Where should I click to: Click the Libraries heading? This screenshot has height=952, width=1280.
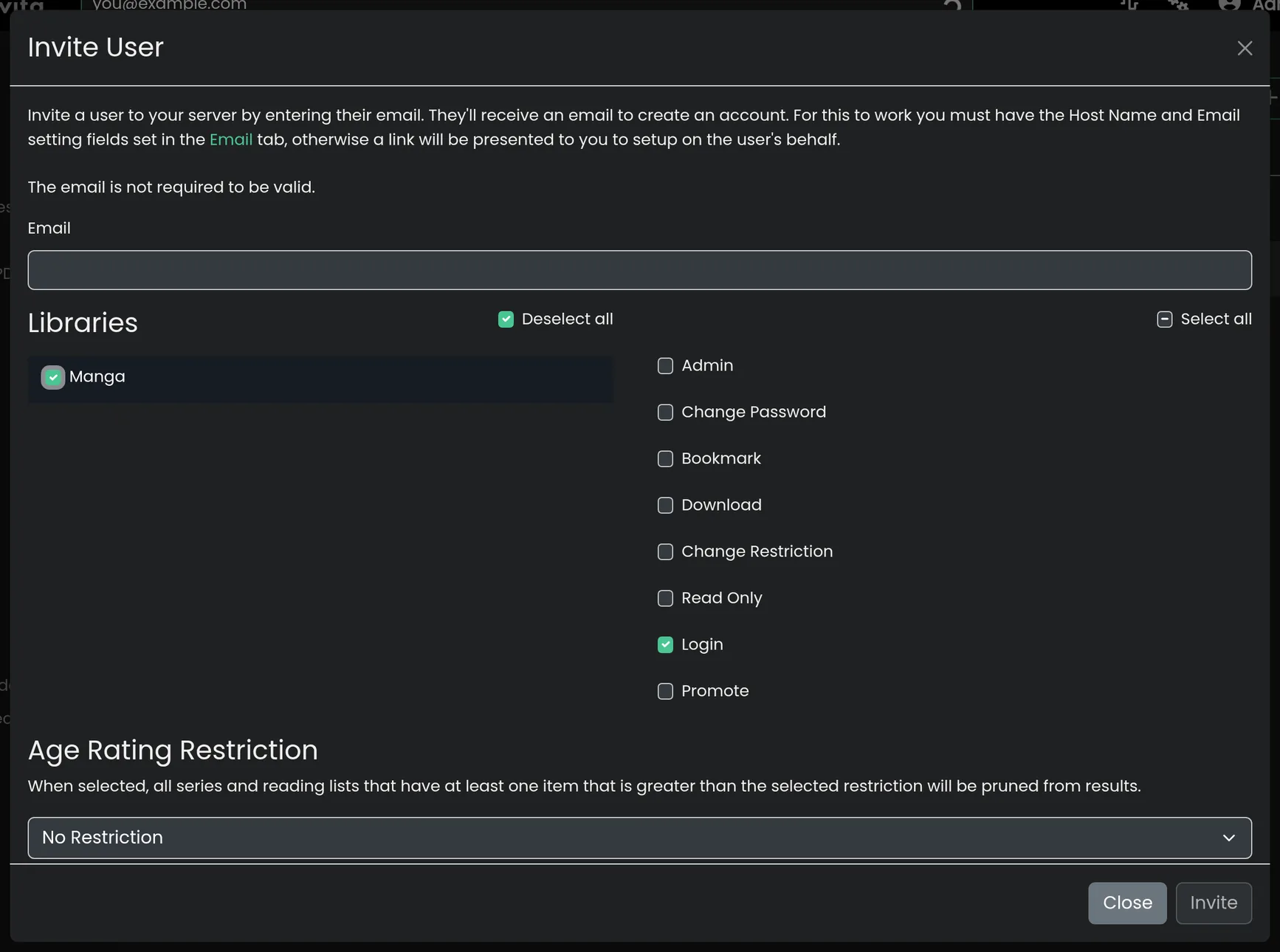click(x=83, y=323)
